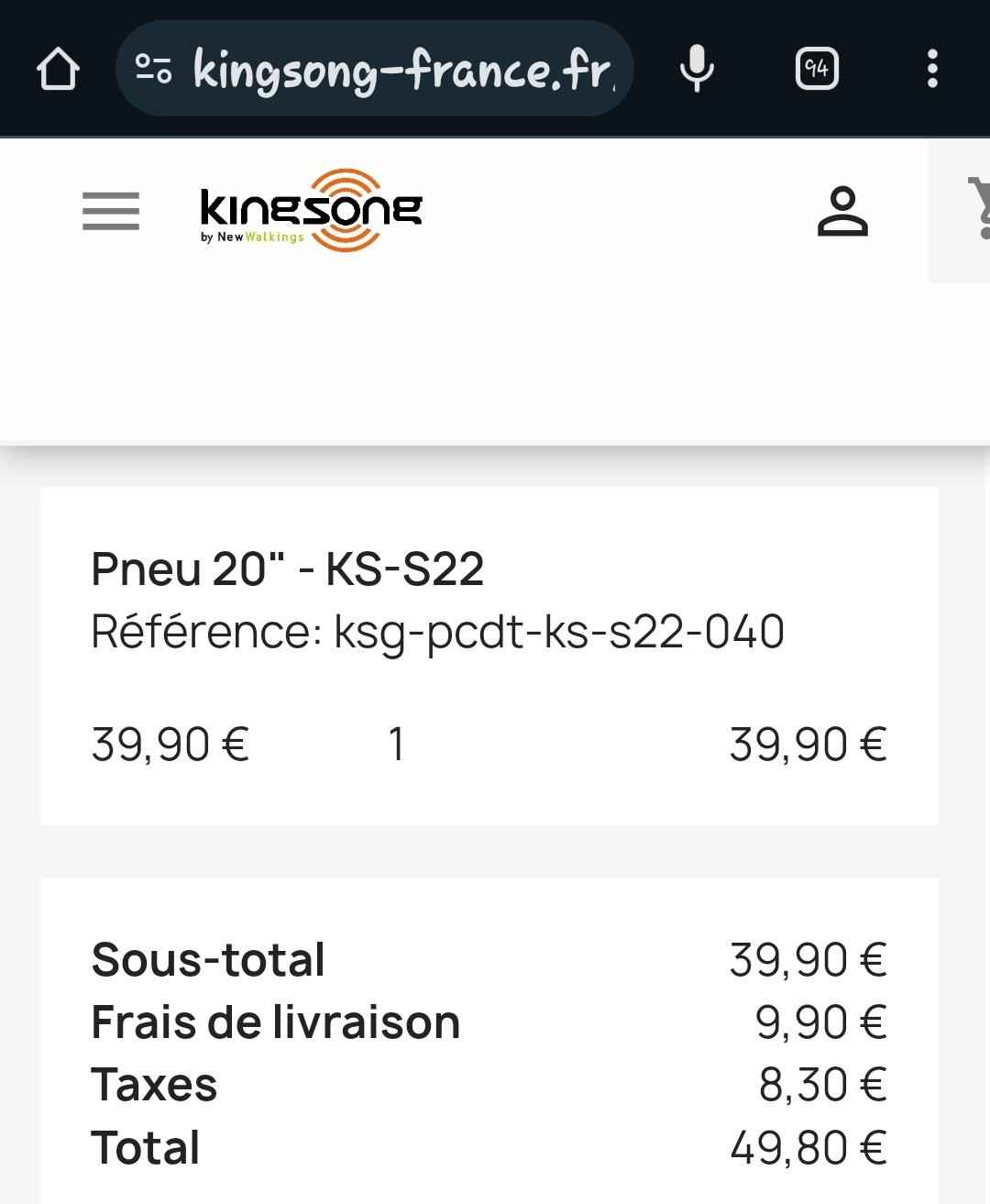Tap the Taxes amount 8,30 €

tap(823, 1085)
